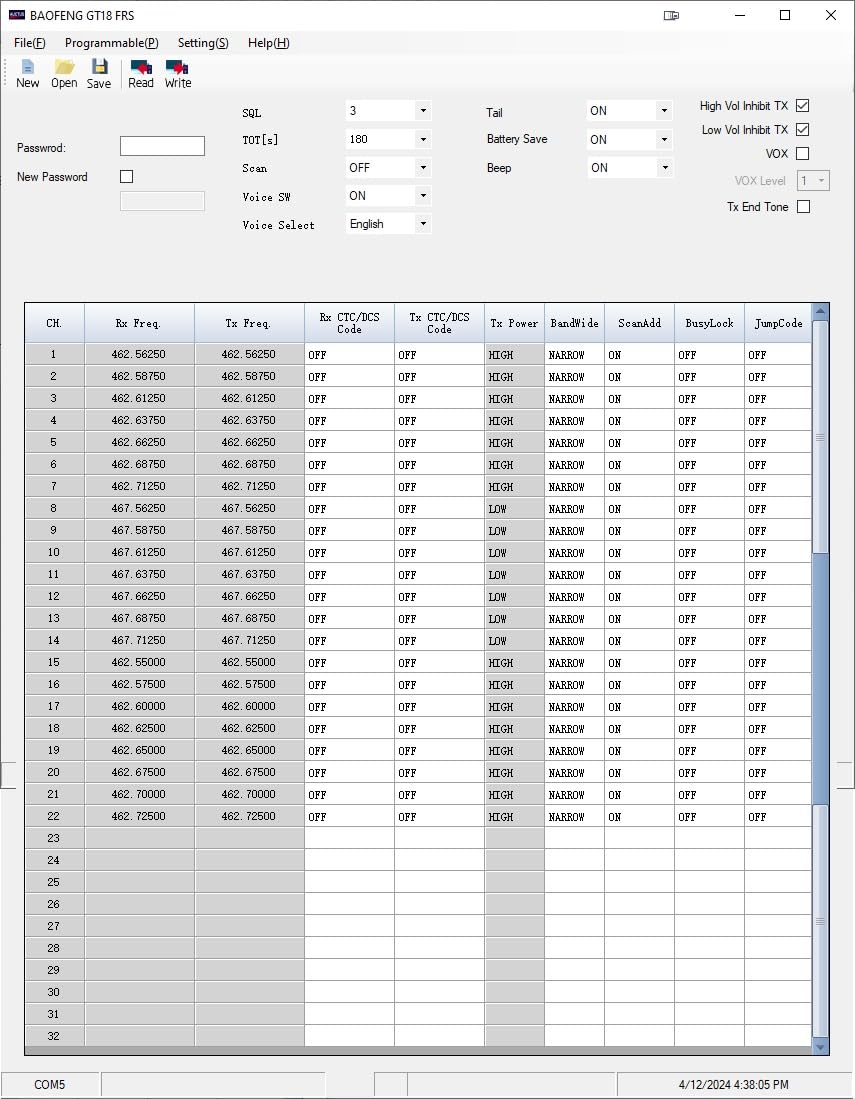Expand the SQL dropdown
The image size is (855, 1099).
tap(423, 111)
